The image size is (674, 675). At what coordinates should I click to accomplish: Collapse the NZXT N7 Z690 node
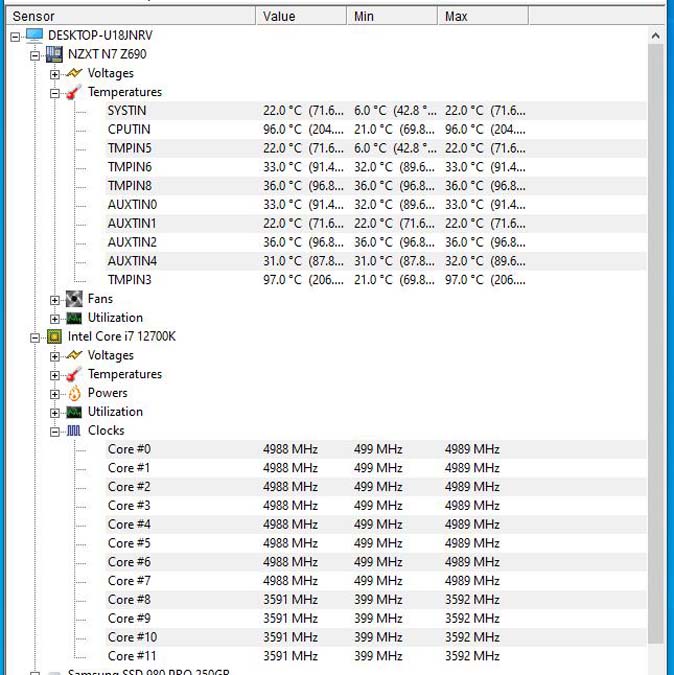coord(35,56)
